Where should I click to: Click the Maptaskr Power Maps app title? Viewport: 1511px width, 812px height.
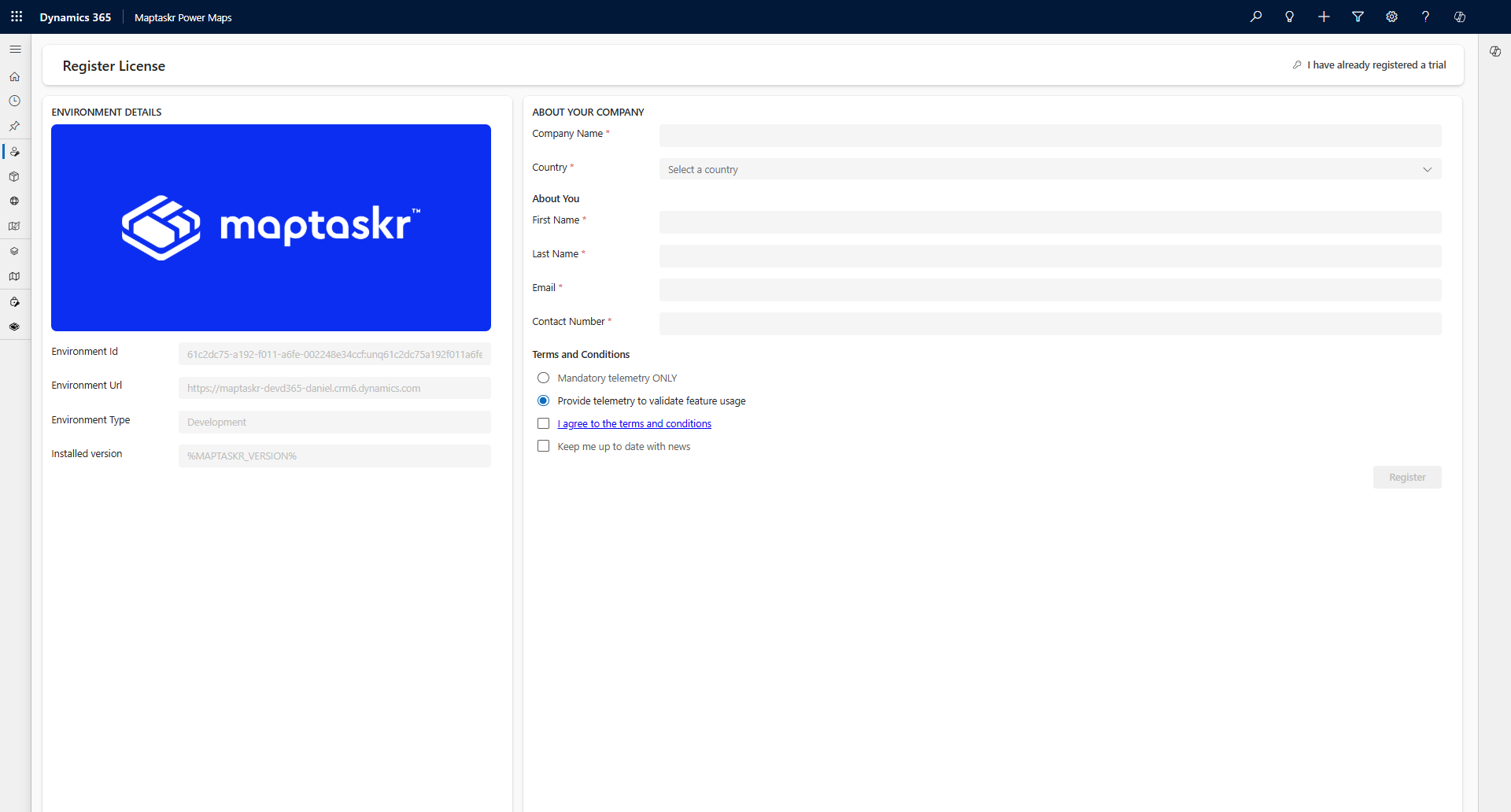[x=183, y=17]
